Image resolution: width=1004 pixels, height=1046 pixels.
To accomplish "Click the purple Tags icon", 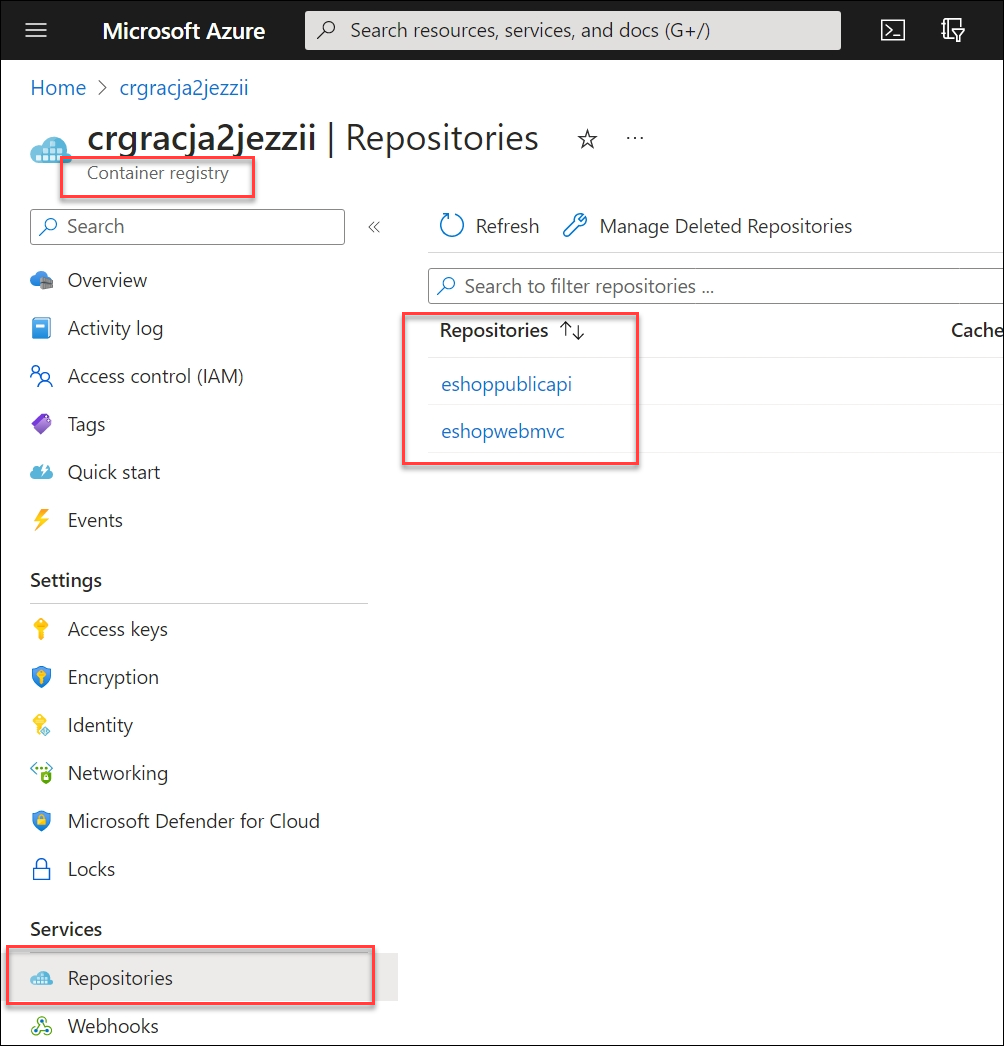I will pos(41,424).
